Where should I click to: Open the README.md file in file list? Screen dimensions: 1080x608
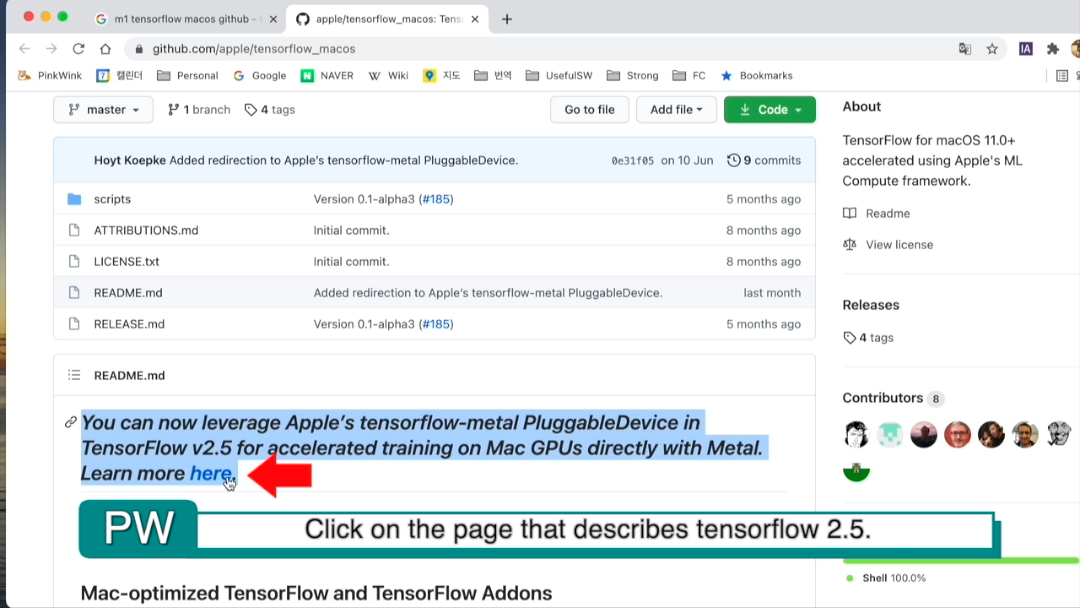pyautogui.click(x=128, y=293)
